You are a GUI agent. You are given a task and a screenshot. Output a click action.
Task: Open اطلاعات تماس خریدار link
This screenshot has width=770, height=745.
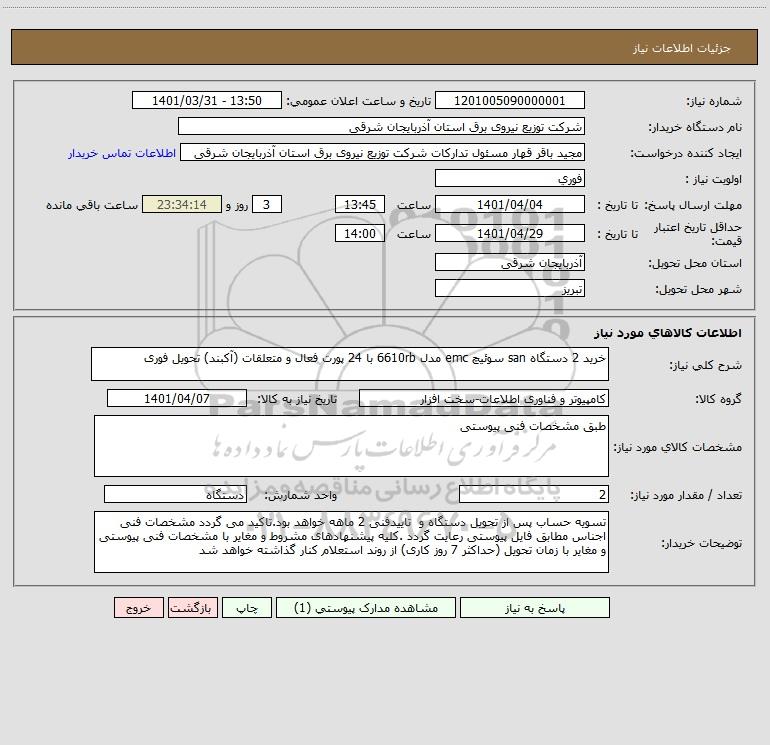122,153
